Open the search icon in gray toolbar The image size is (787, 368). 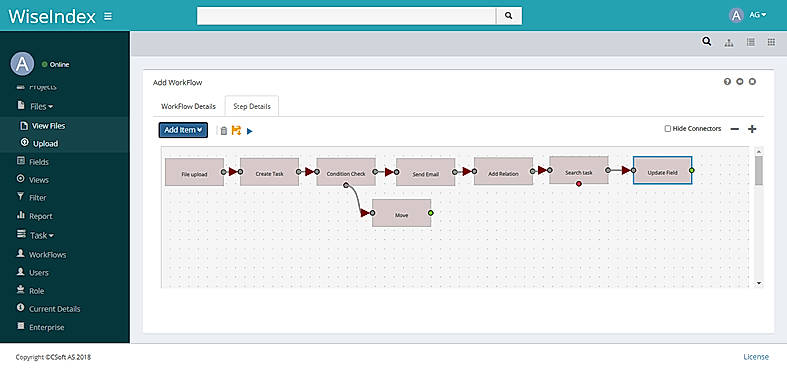tap(707, 42)
